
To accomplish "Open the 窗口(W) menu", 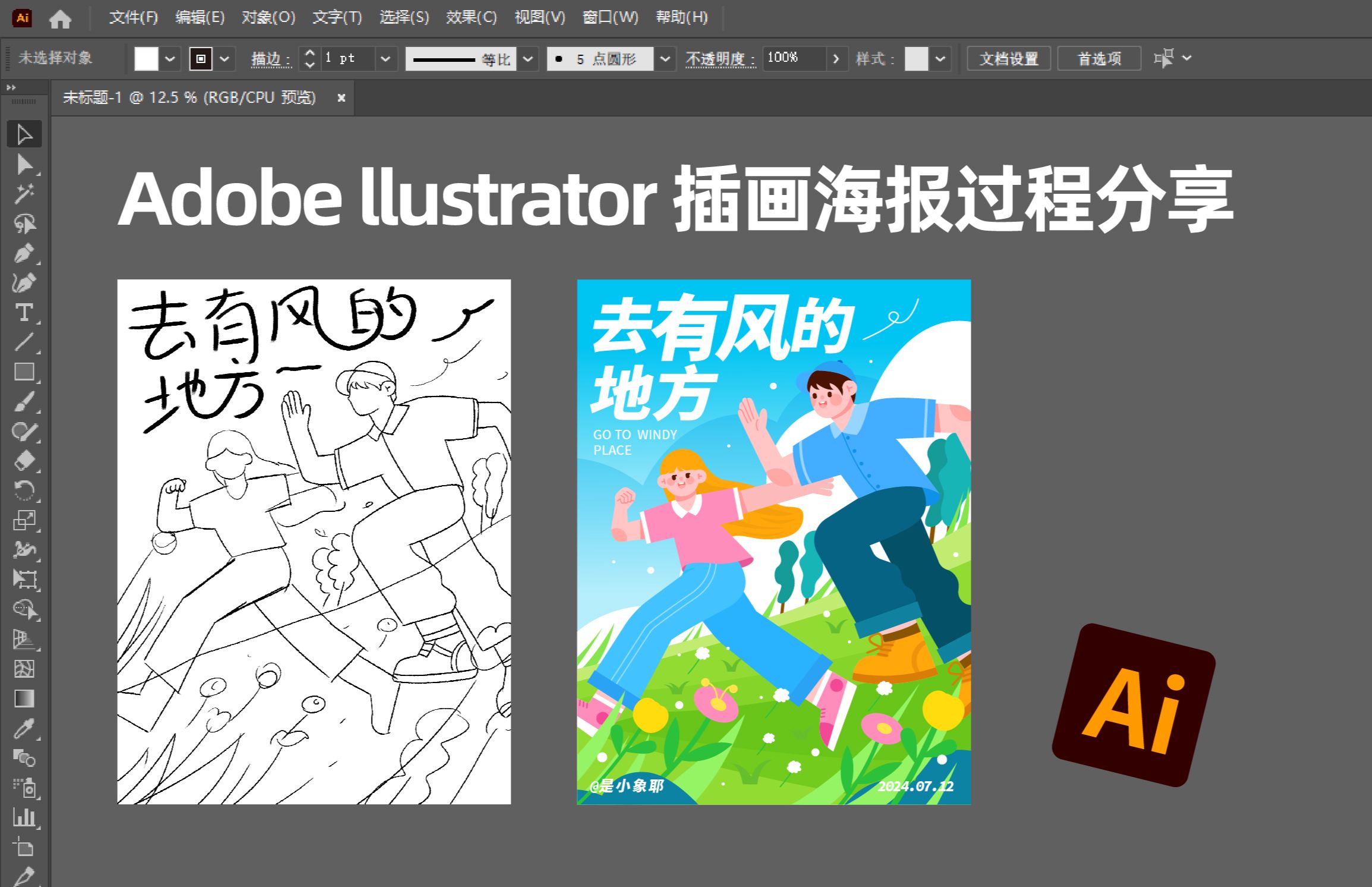I will (x=611, y=18).
